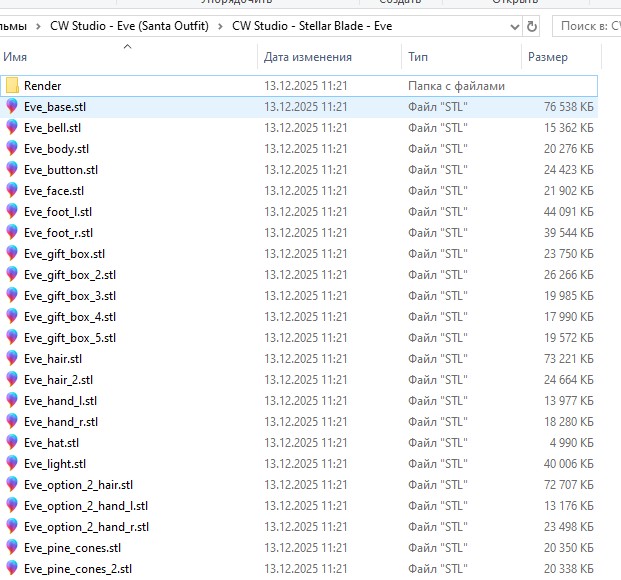
Task: Click the size value 73 221 КБ
Action: click(568, 359)
